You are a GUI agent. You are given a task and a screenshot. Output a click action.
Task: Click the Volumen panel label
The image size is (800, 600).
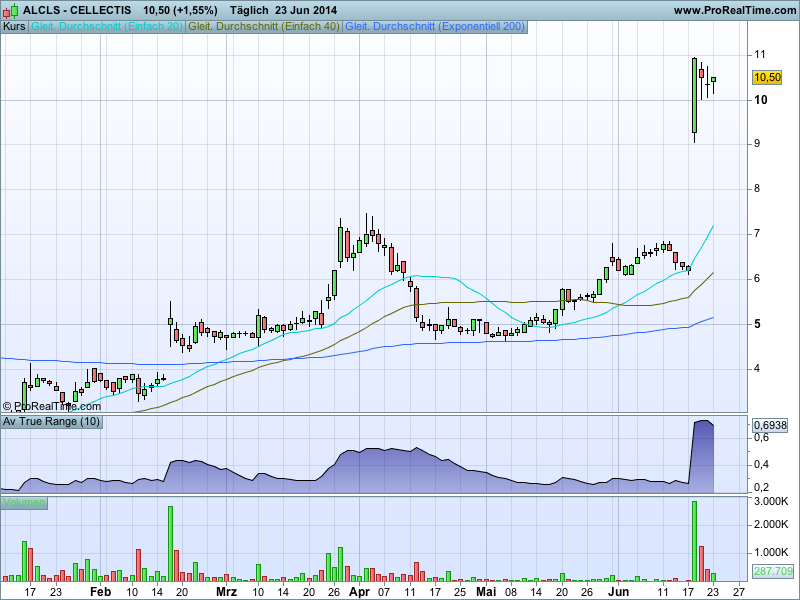click(24, 502)
